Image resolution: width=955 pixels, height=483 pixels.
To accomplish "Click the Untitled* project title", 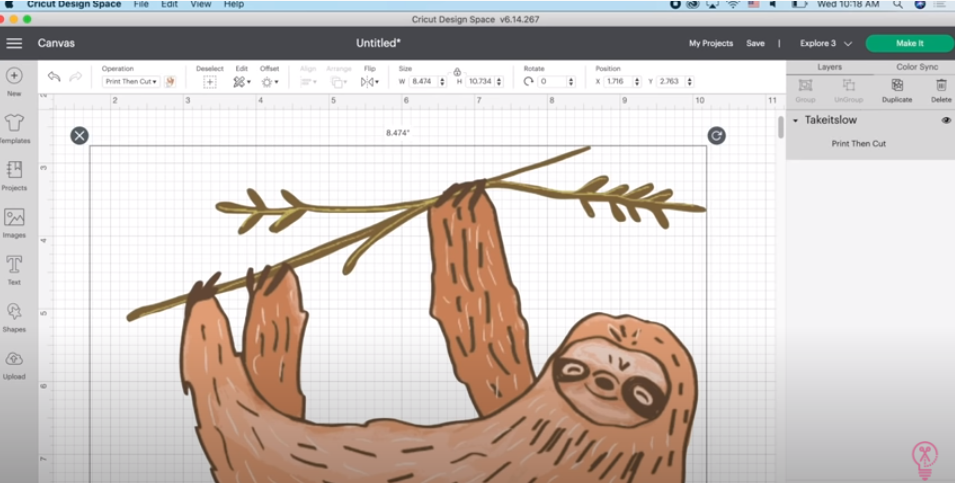I will point(378,43).
